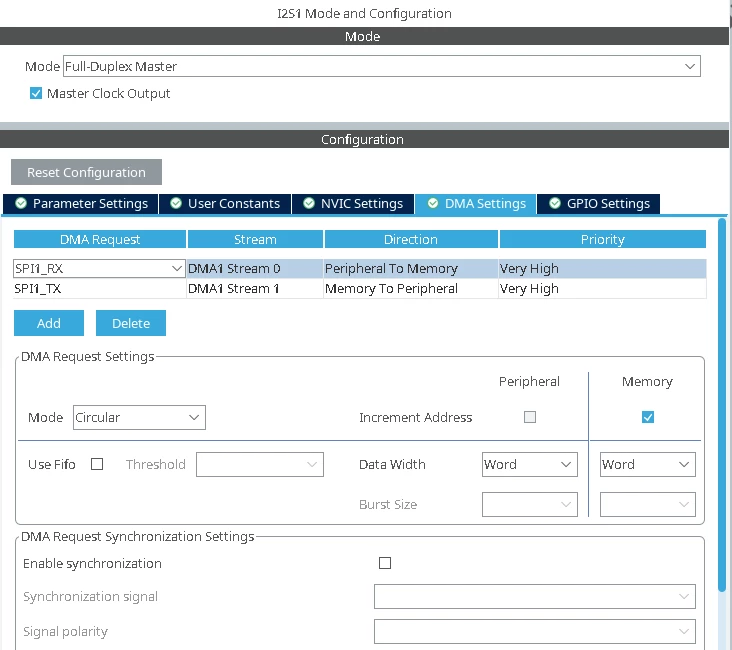Open the GPIO Settings tab

(598, 204)
